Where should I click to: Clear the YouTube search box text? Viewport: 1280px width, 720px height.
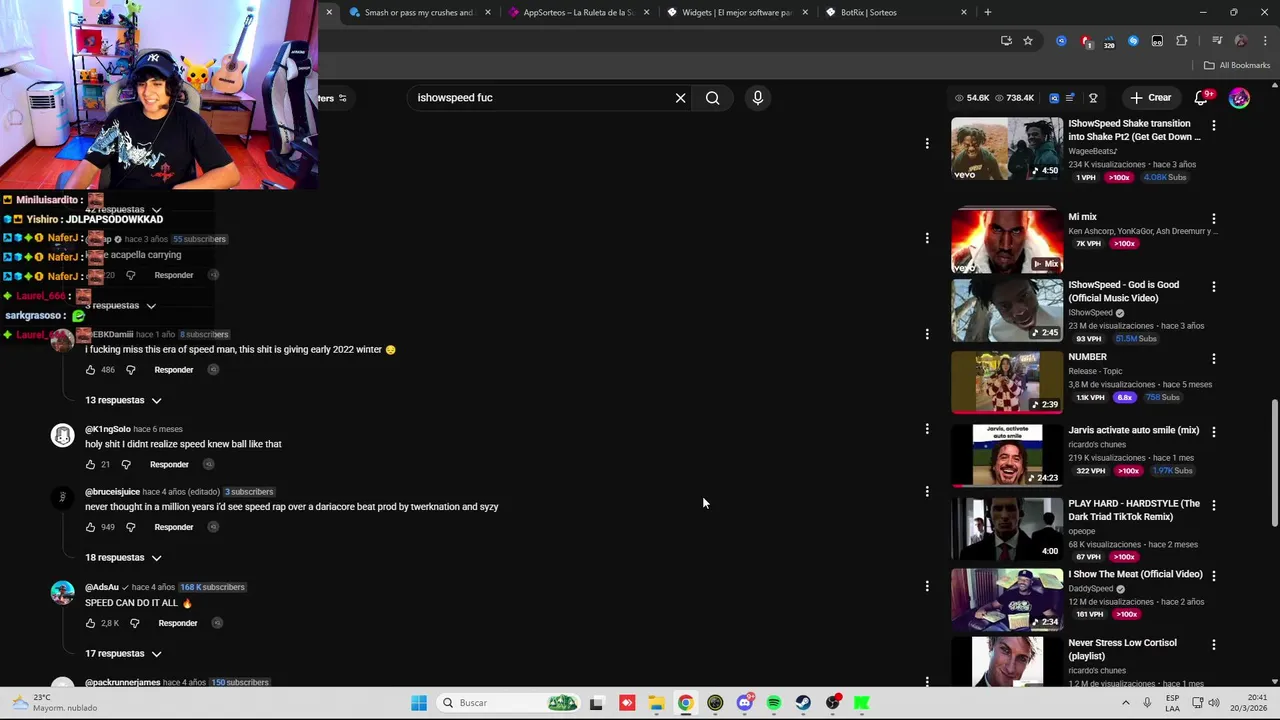click(680, 98)
